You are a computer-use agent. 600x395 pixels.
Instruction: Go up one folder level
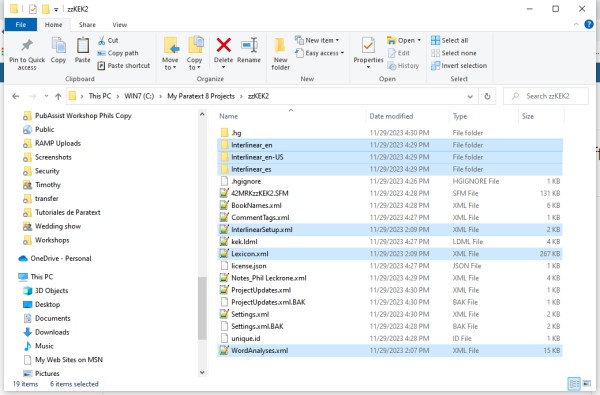click(x=58, y=96)
